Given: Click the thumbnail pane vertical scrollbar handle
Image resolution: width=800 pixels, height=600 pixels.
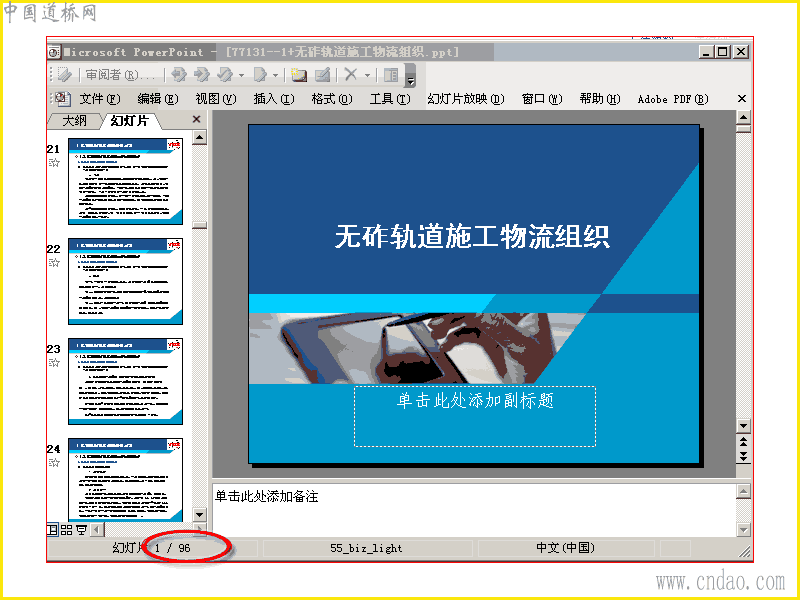Looking at the screenshot, I should [x=199, y=225].
